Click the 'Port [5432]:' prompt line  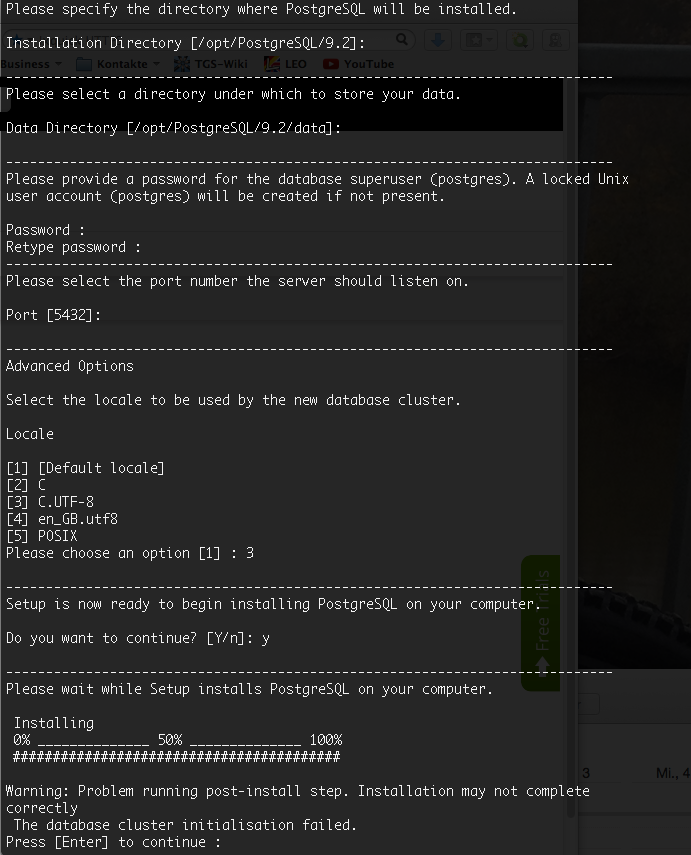click(53, 315)
